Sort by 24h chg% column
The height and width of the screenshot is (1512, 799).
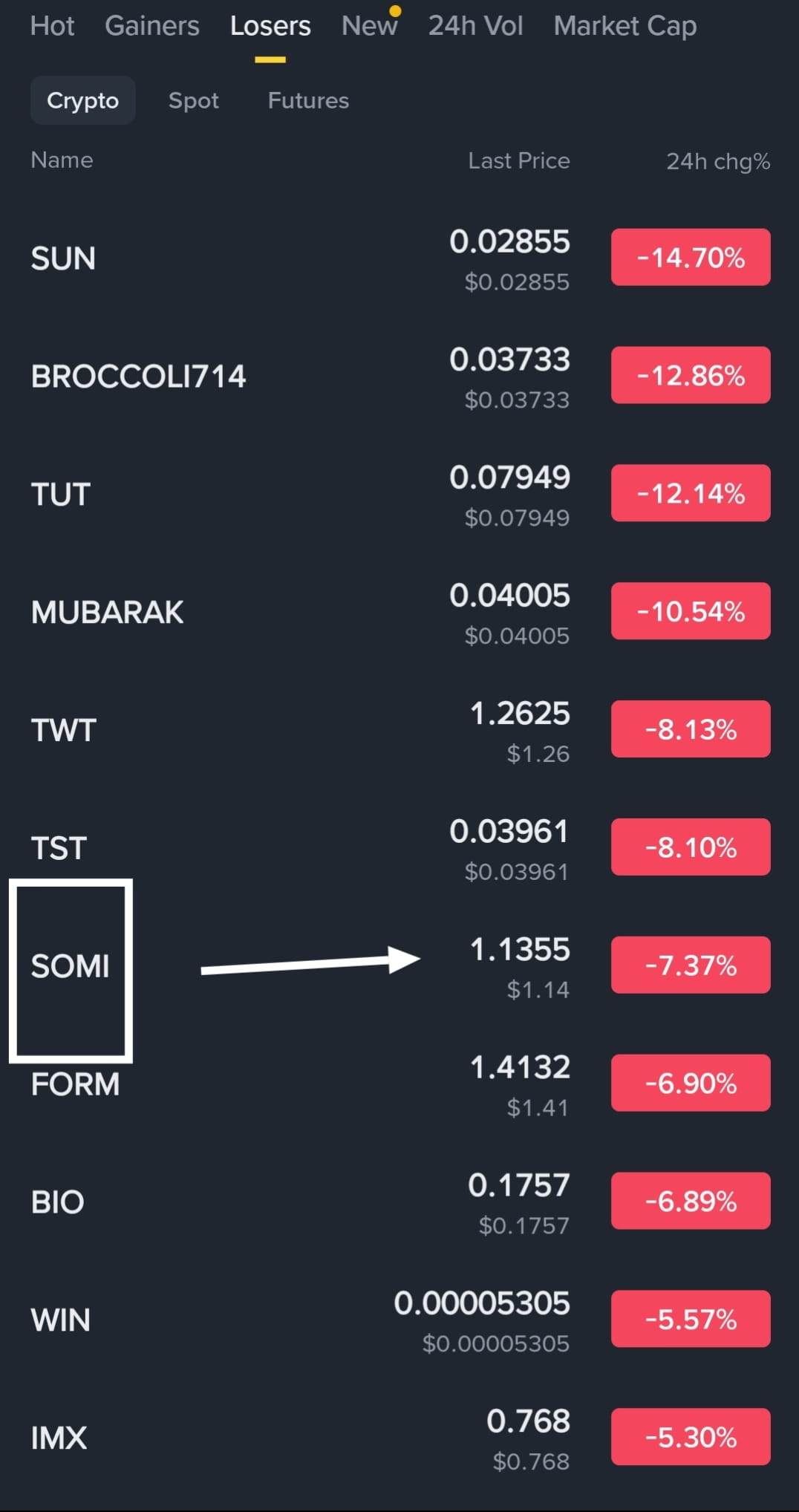718,161
